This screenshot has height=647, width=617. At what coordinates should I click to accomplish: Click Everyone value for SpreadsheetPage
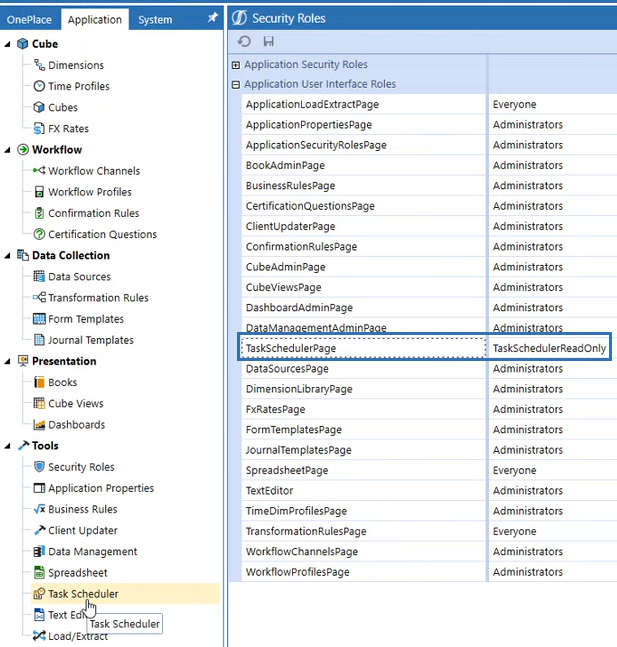514,470
